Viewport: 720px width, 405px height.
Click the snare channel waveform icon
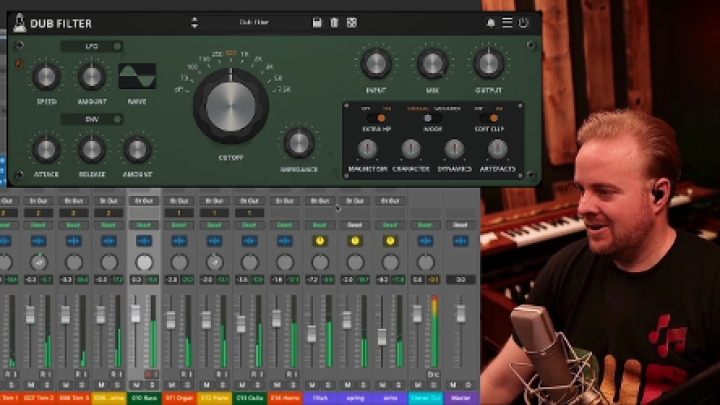tap(109, 241)
